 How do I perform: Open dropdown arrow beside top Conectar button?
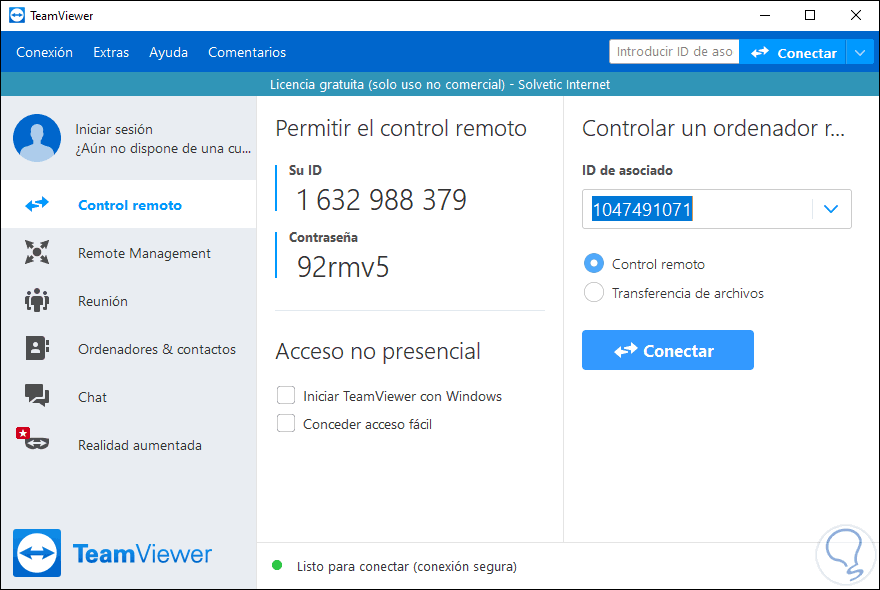click(x=860, y=53)
